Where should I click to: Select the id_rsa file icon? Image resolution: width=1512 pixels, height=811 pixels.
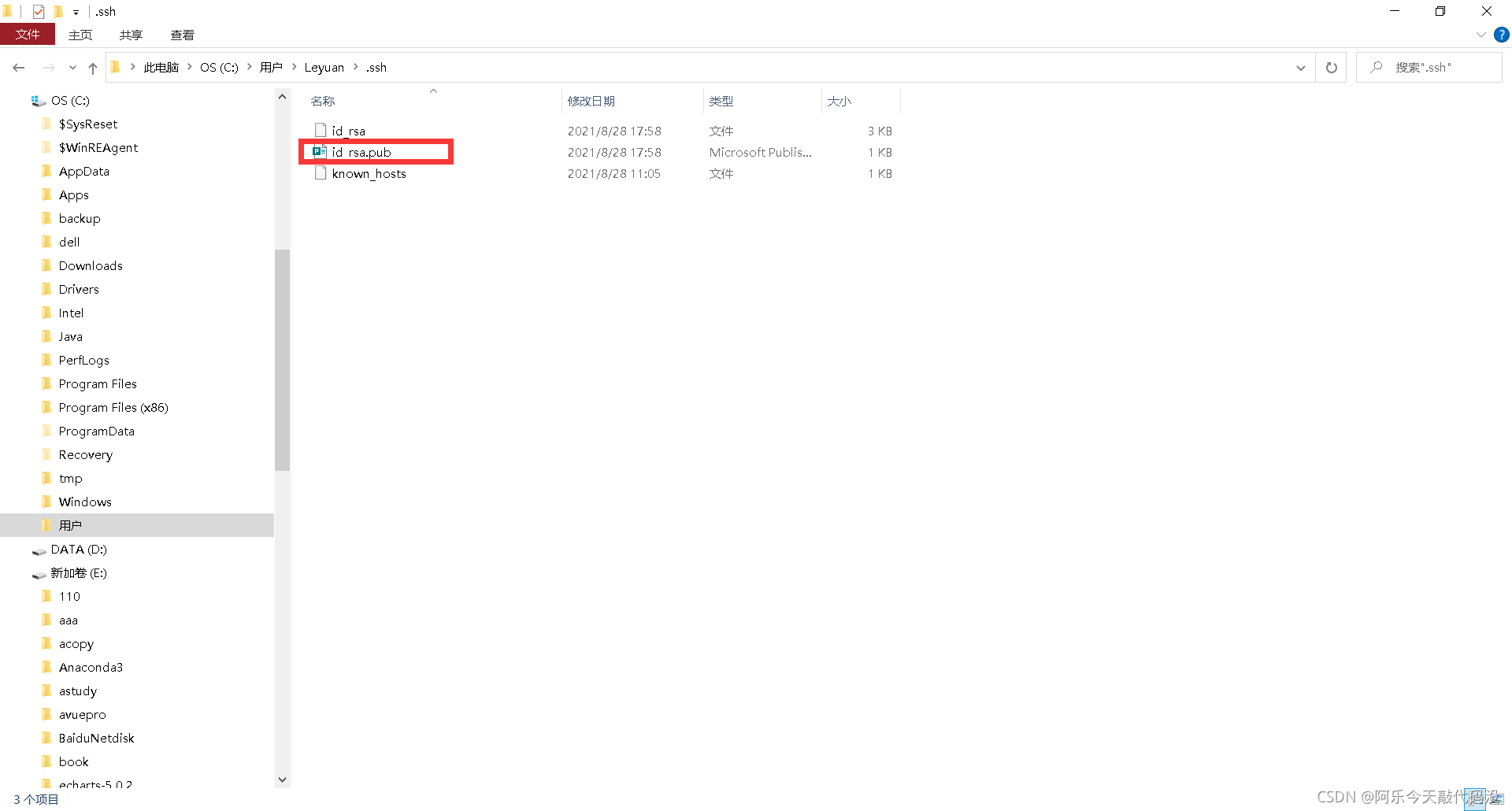tap(321, 130)
